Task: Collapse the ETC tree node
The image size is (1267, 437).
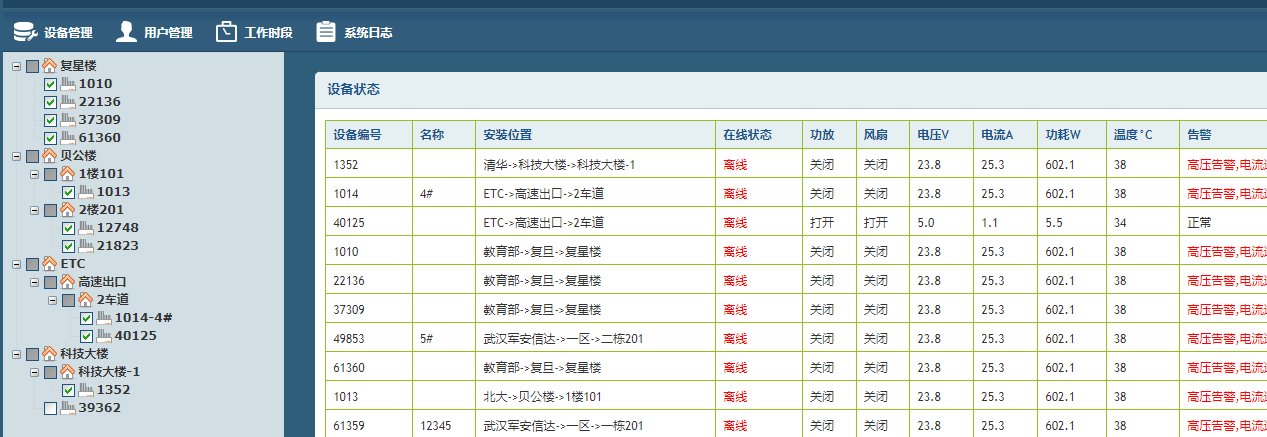Action: click(16, 264)
